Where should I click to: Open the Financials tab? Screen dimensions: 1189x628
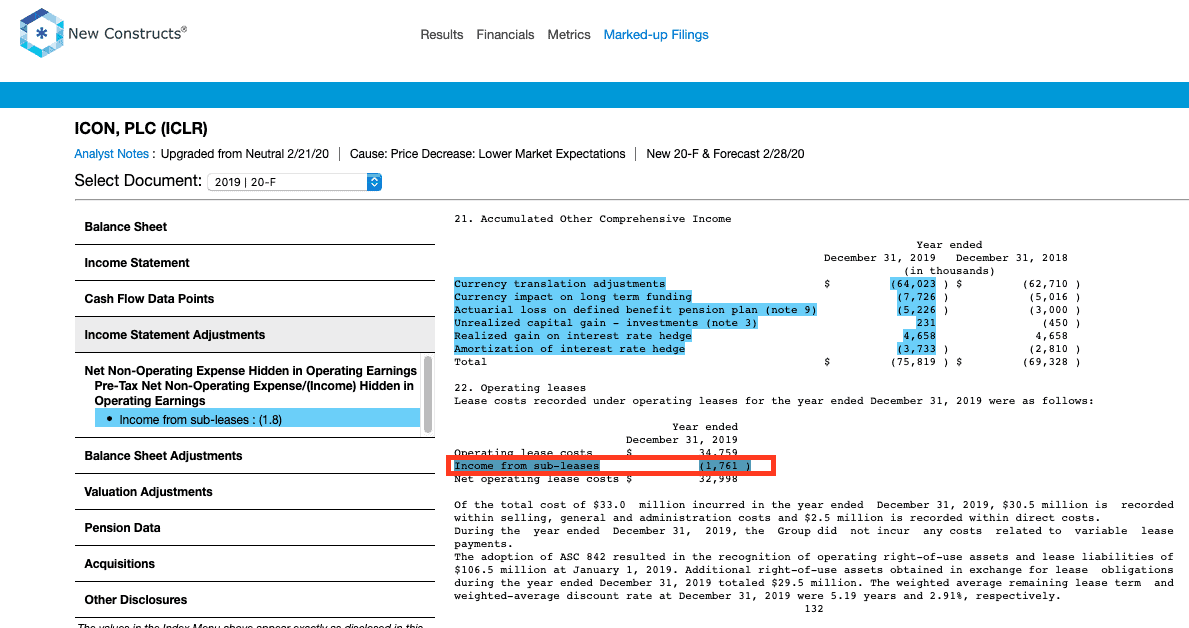coord(505,35)
